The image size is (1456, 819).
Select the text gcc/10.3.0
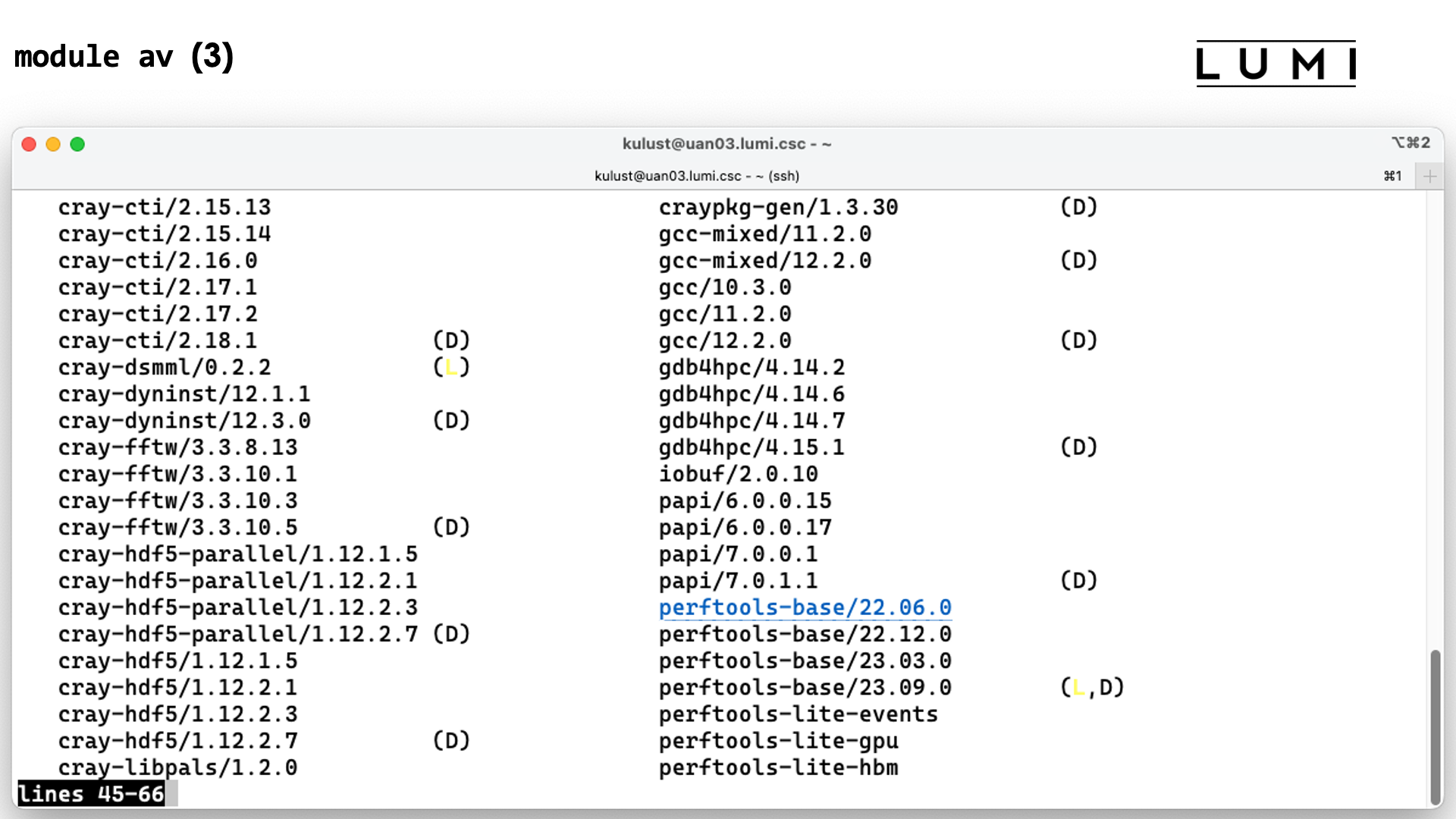pos(725,287)
